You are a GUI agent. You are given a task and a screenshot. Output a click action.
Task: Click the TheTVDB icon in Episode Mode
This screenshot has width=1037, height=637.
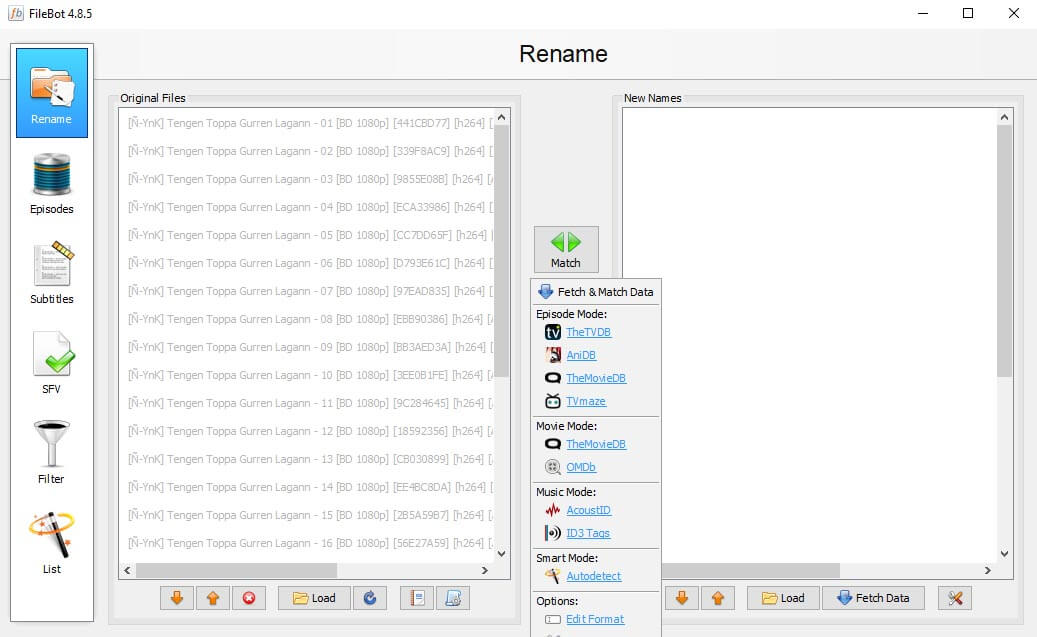(553, 332)
